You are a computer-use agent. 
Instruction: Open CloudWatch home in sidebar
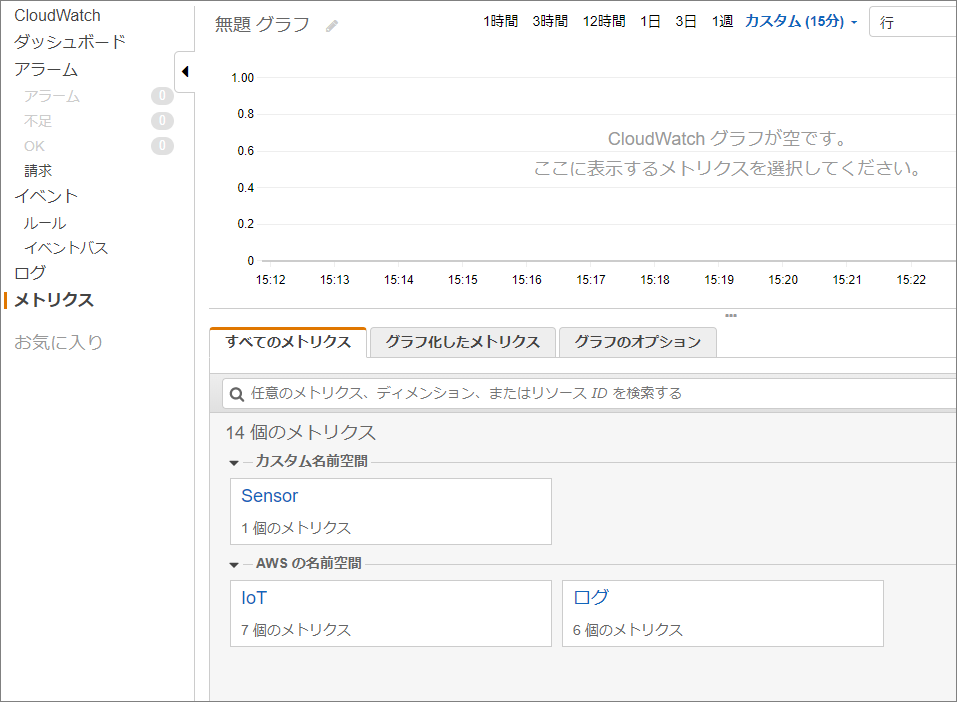57,15
